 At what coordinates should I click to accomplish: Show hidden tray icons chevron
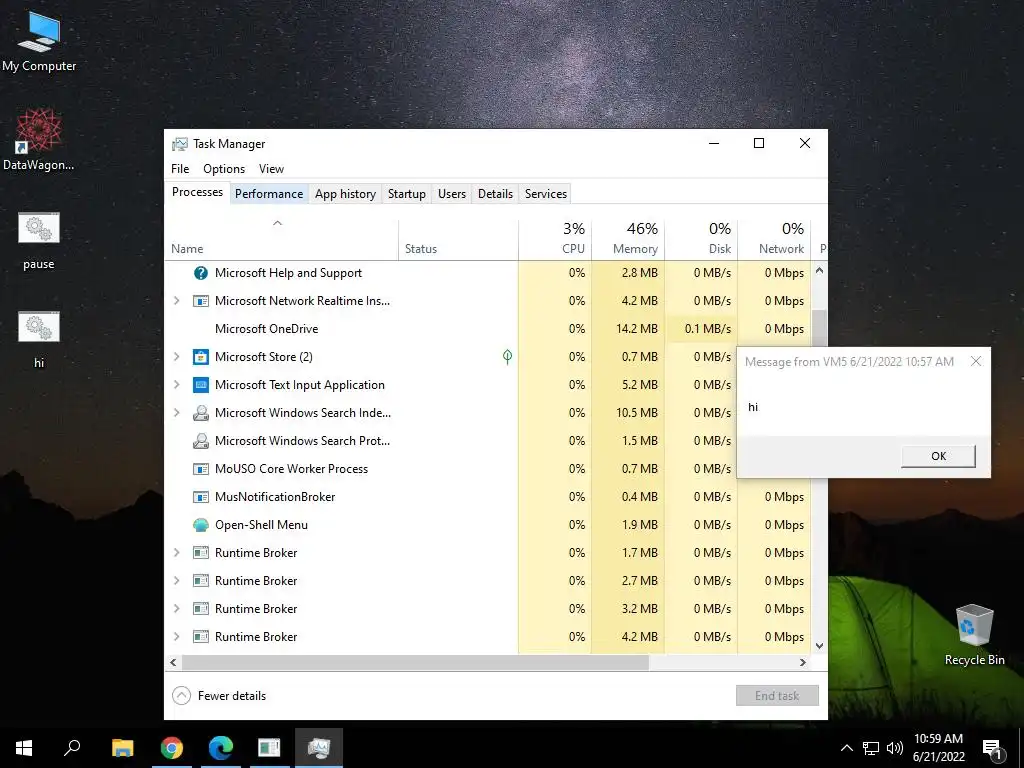(846, 748)
